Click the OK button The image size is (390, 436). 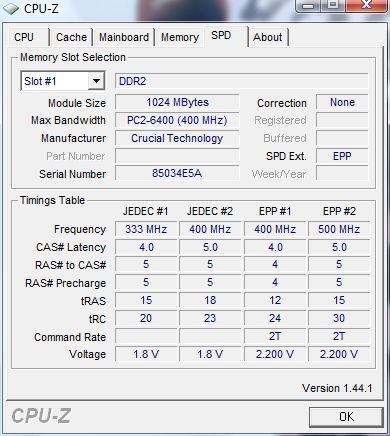(x=346, y=417)
